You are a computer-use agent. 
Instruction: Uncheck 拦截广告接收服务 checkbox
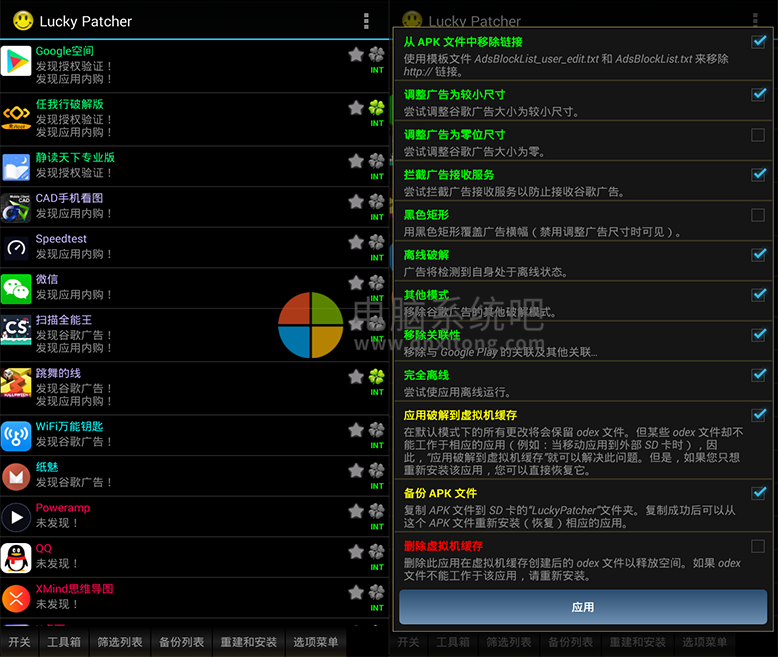point(758,175)
